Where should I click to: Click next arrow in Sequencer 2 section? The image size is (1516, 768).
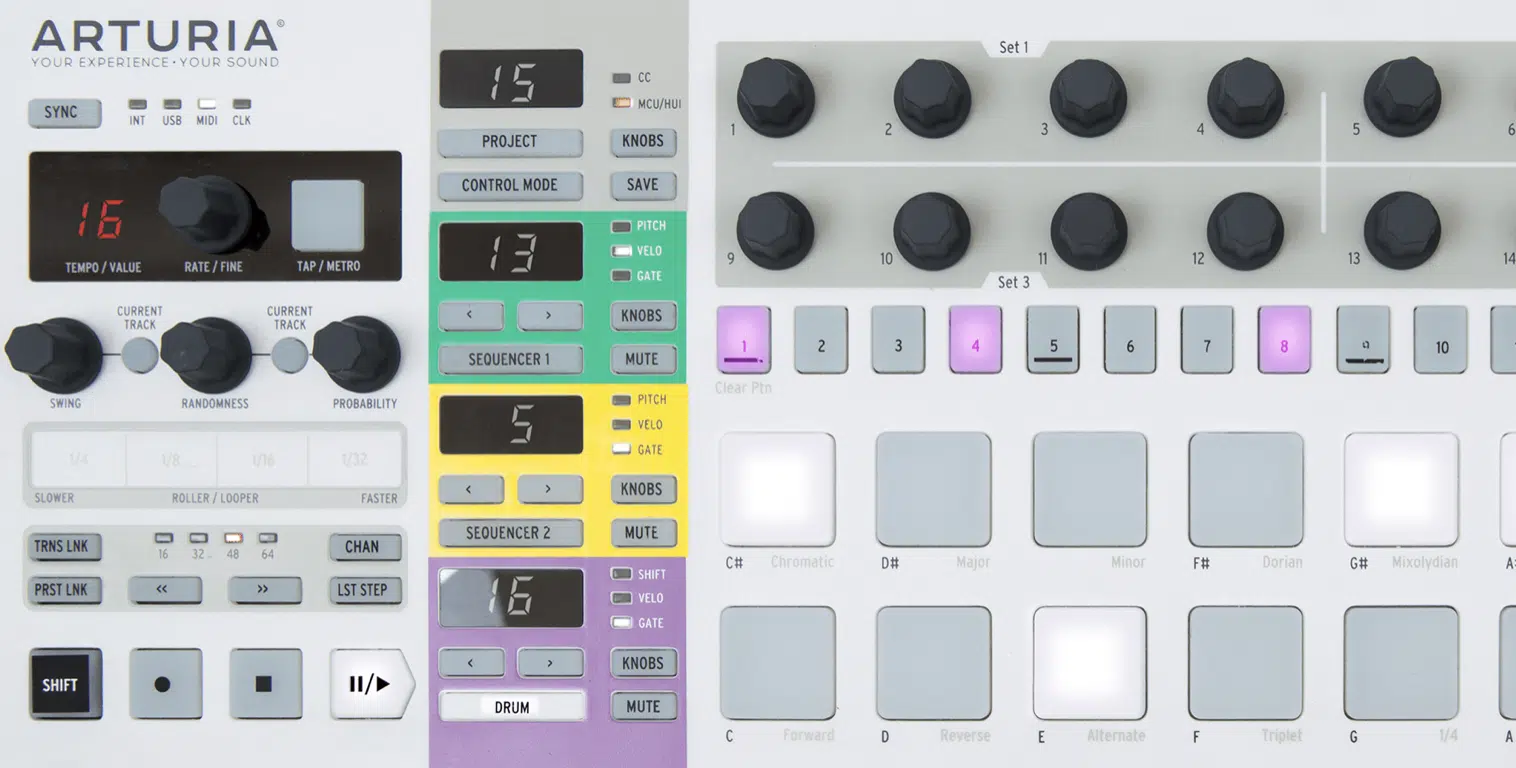(x=550, y=490)
